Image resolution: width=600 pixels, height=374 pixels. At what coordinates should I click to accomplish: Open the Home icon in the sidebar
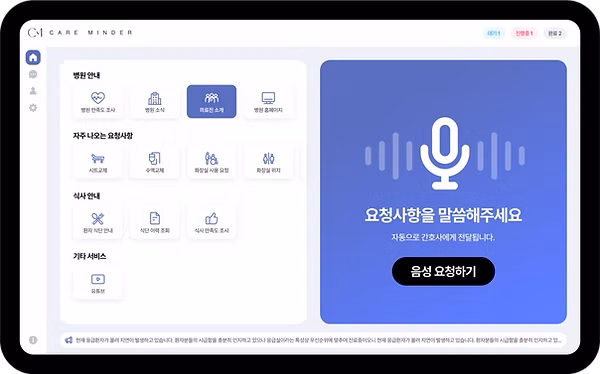[33, 57]
